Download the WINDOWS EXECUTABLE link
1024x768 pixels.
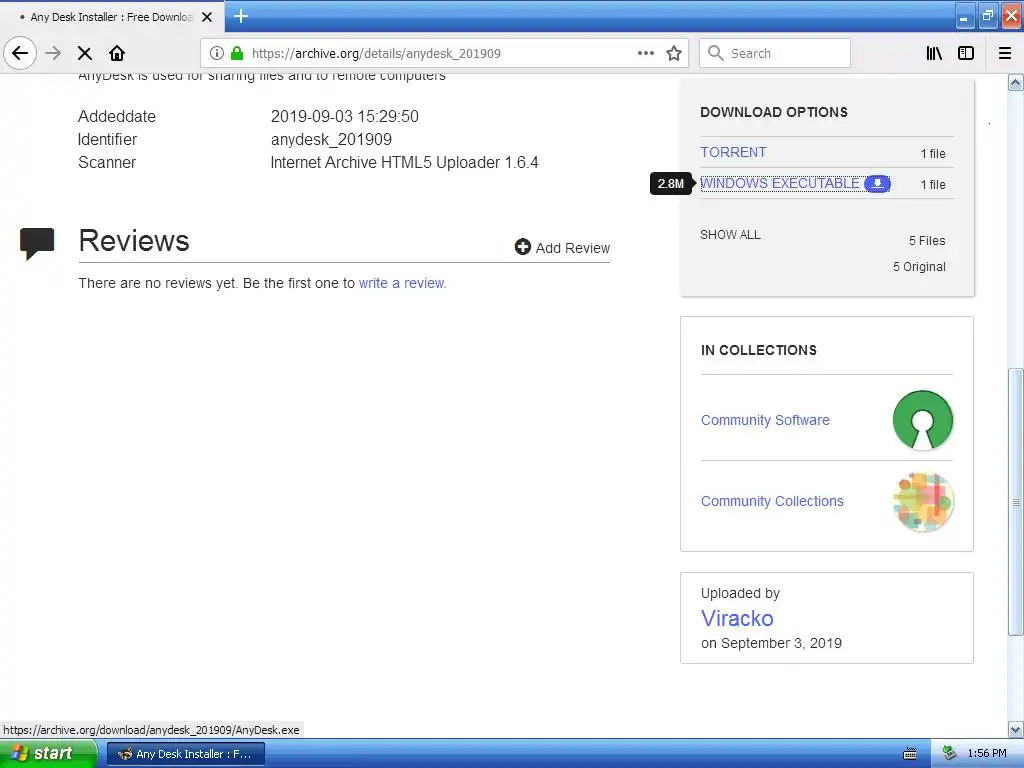pyautogui.click(x=780, y=184)
